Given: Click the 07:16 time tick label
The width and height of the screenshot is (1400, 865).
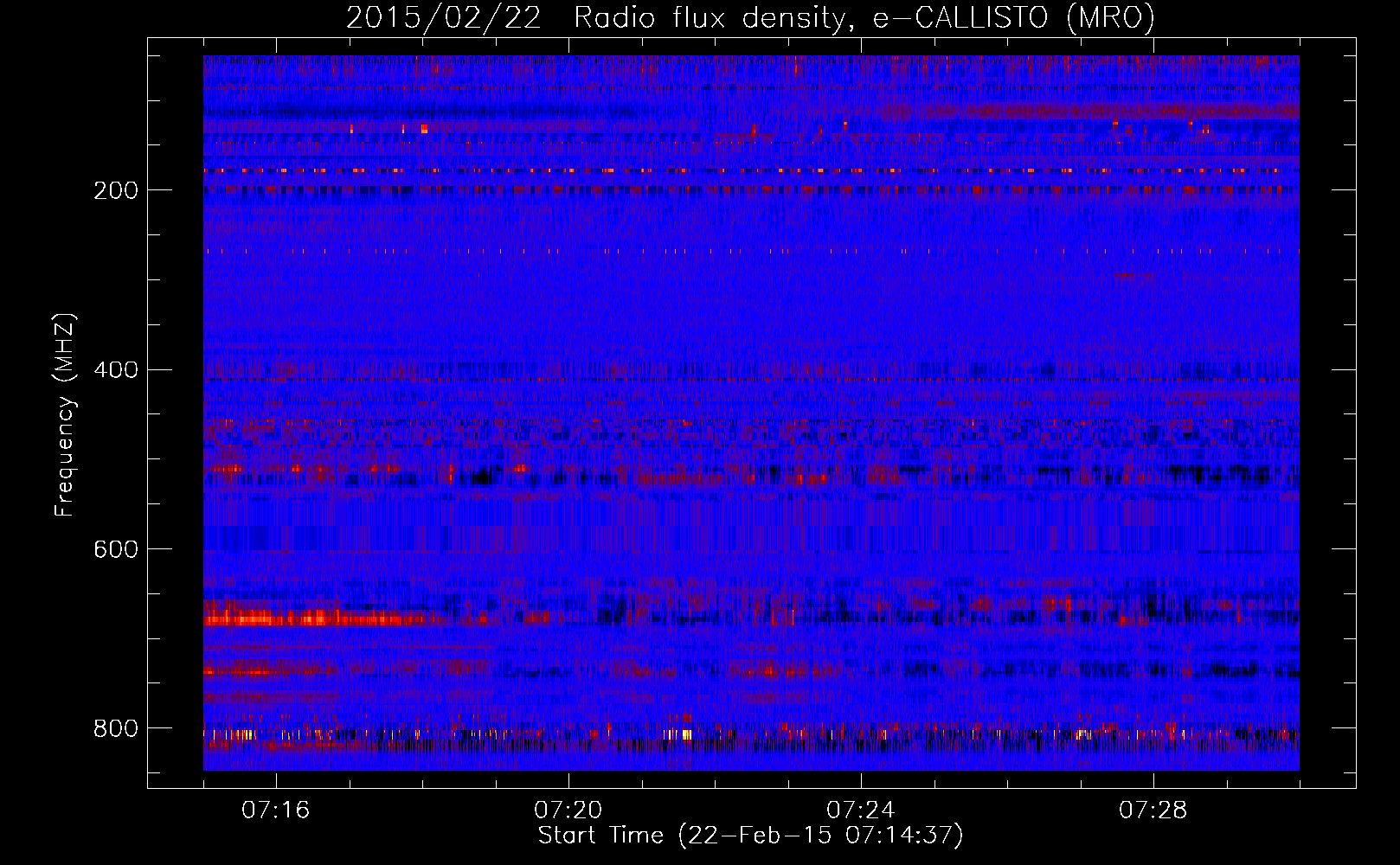Looking at the screenshot, I should [x=276, y=811].
